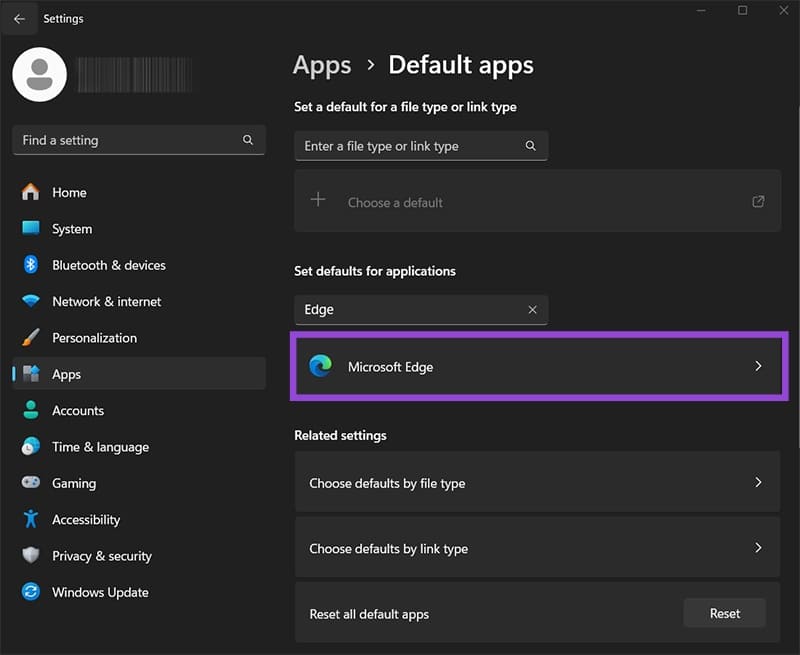
Task: Expand Choose defaults by file type chevron
Action: [x=758, y=482]
